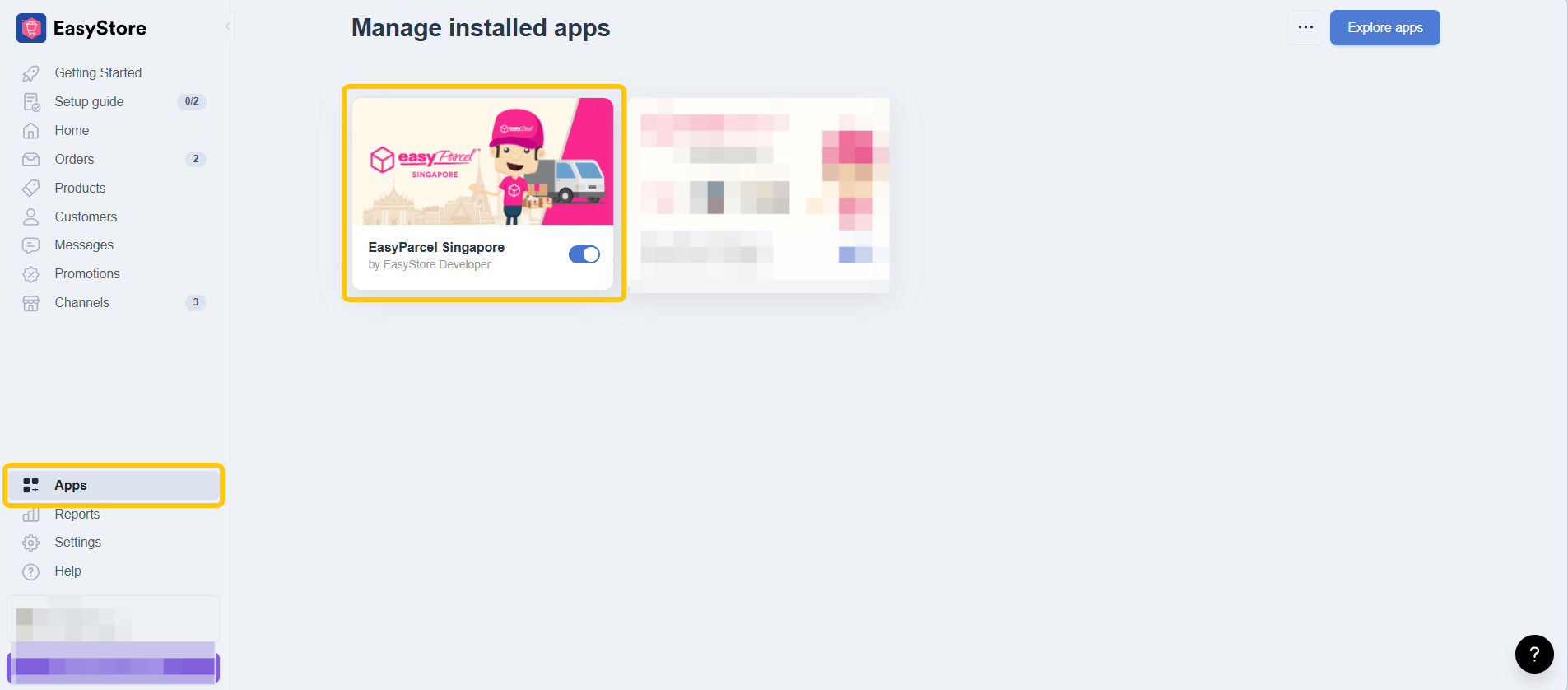Click the Setup guide 0/2 badge
This screenshot has height=690, width=1568.
pyautogui.click(x=192, y=102)
